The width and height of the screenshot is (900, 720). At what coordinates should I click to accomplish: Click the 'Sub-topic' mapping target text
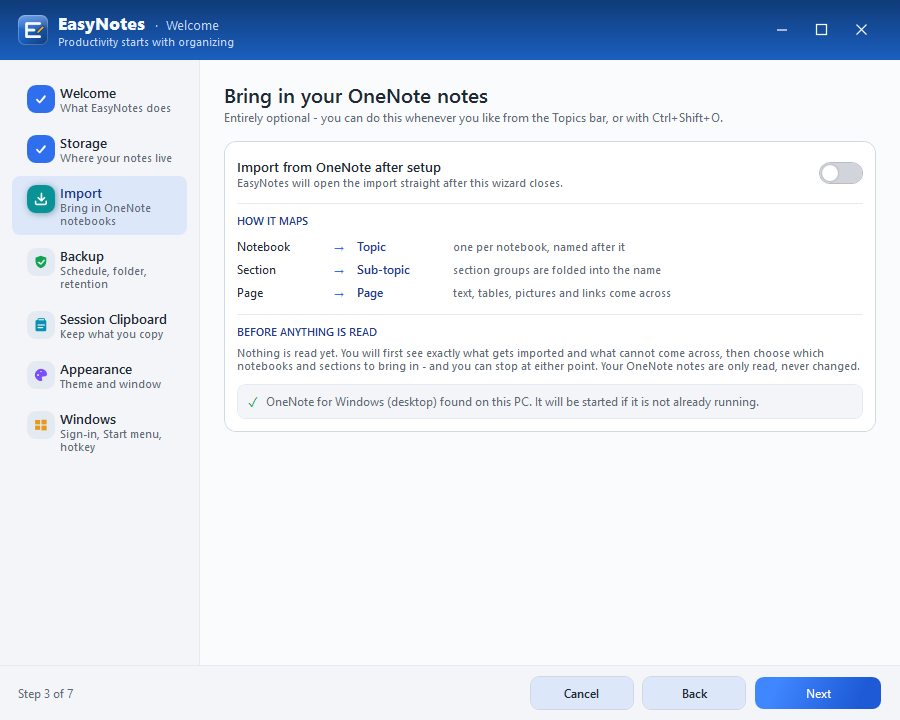383,270
